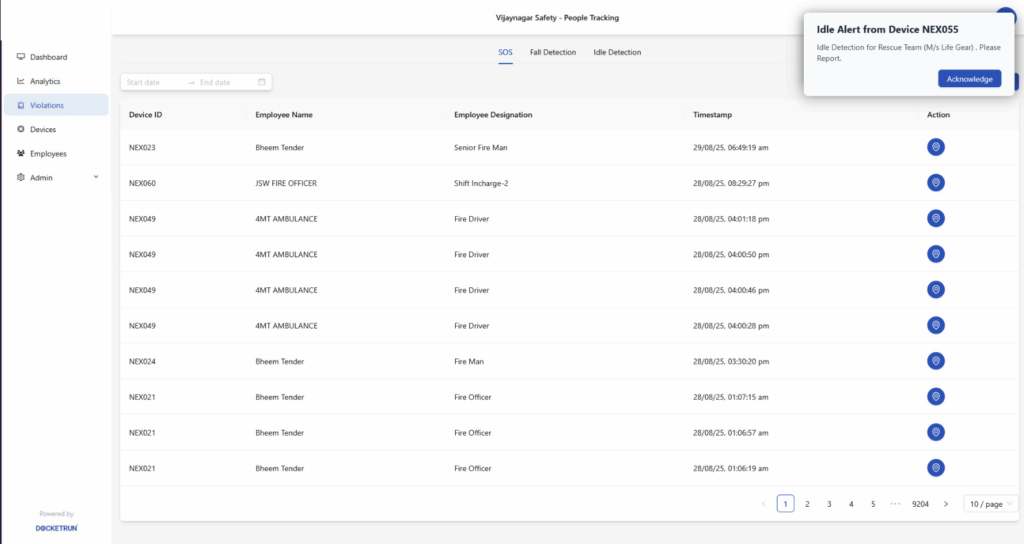Go to page 3 of results
Image resolution: width=1024 pixels, height=544 pixels.
pos(829,504)
